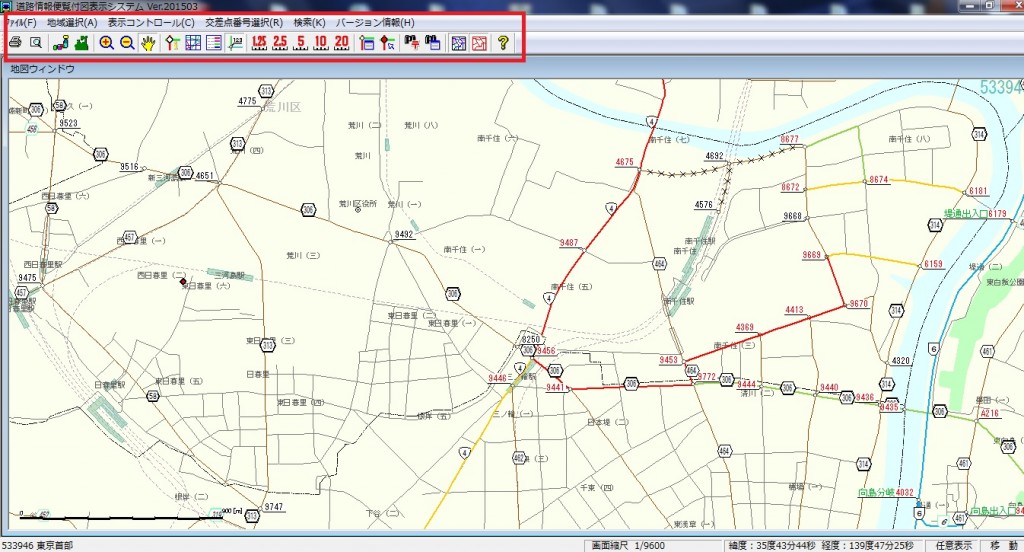Image resolution: width=1024 pixels, height=552 pixels.
Task: Click the green map area icon
Action: point(82,43)
